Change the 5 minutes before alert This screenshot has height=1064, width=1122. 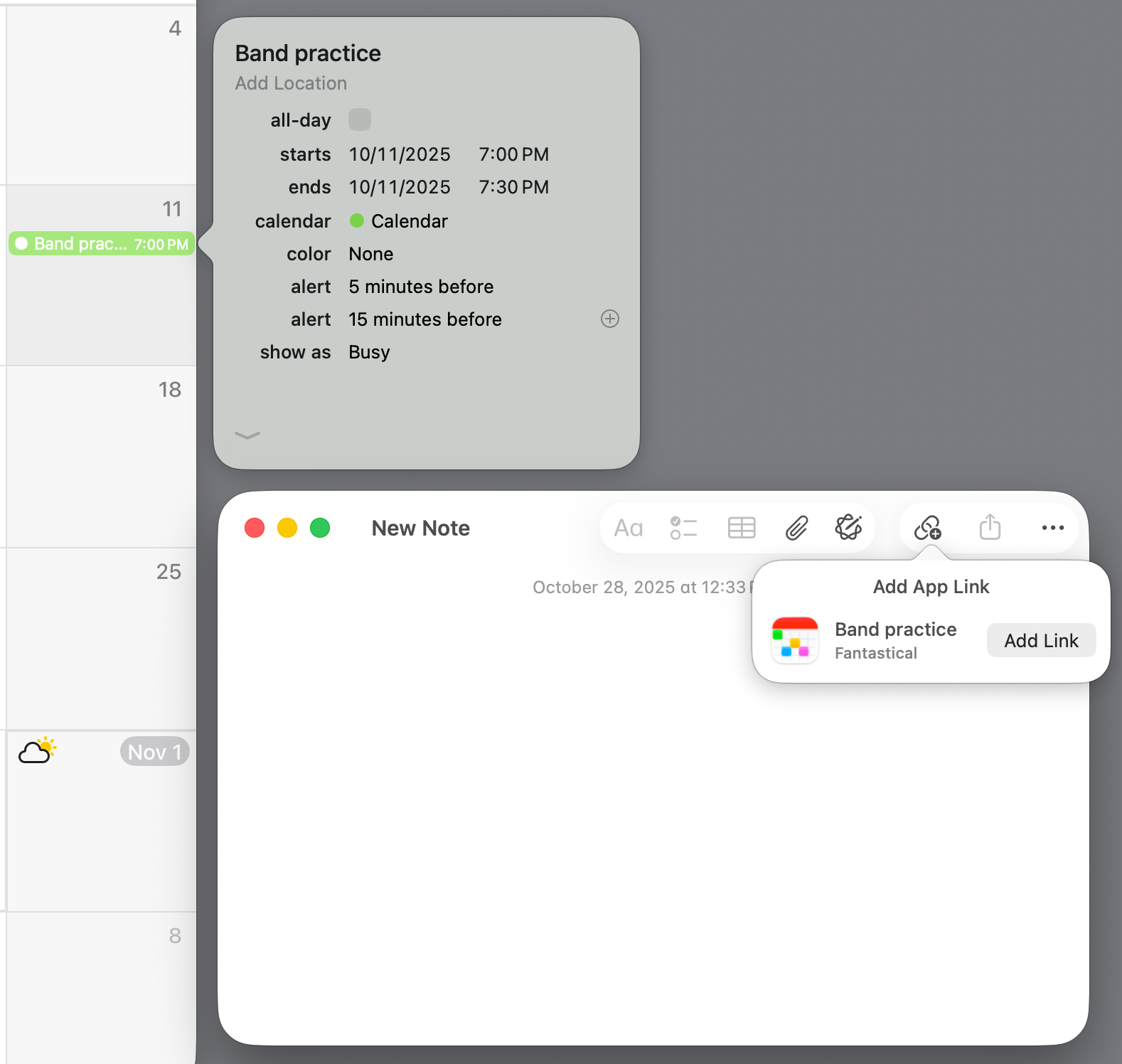coord(421,287)
